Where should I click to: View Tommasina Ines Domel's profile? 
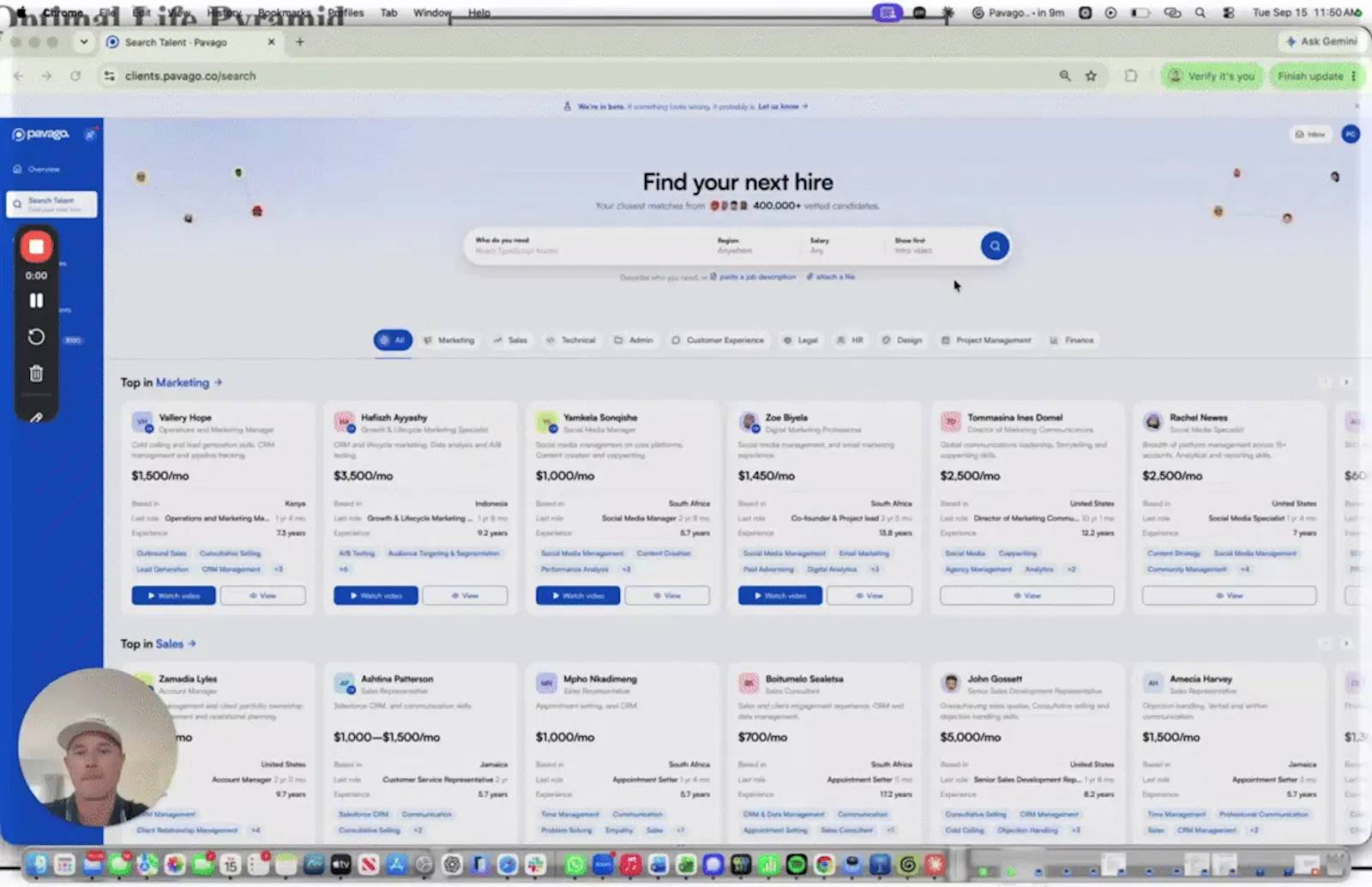(x=1027, y=595)
